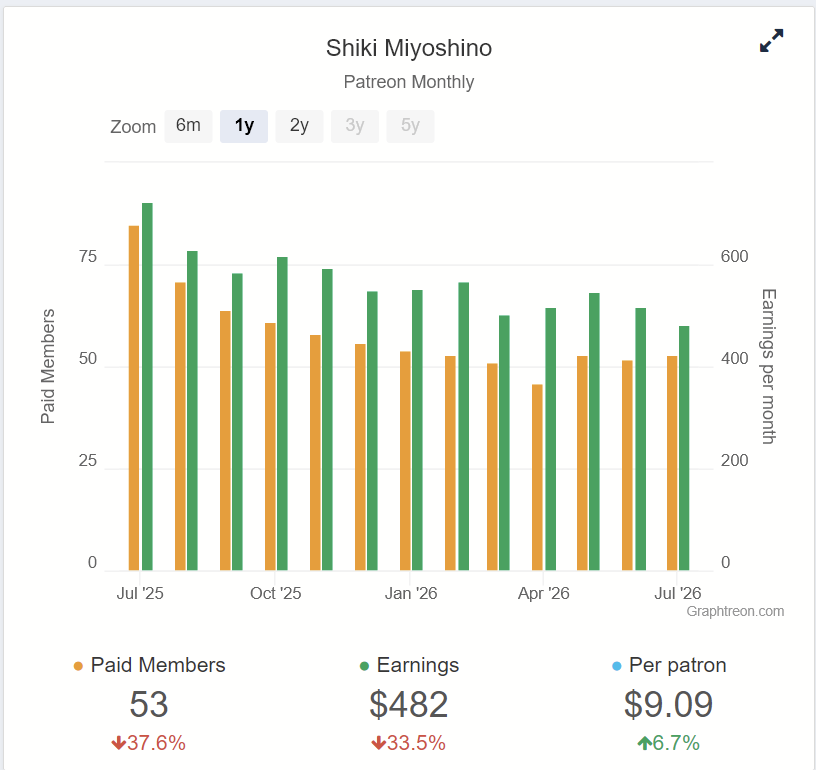Select the 2y zoom range
This screenshot has width=816, height=770.
click(299, 126)
